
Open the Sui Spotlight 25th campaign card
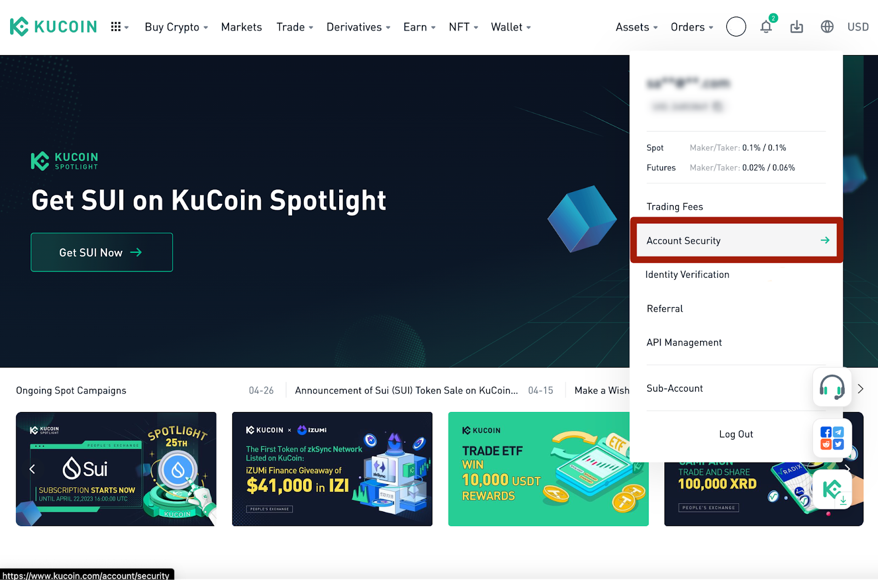click(x=116, y=469)
